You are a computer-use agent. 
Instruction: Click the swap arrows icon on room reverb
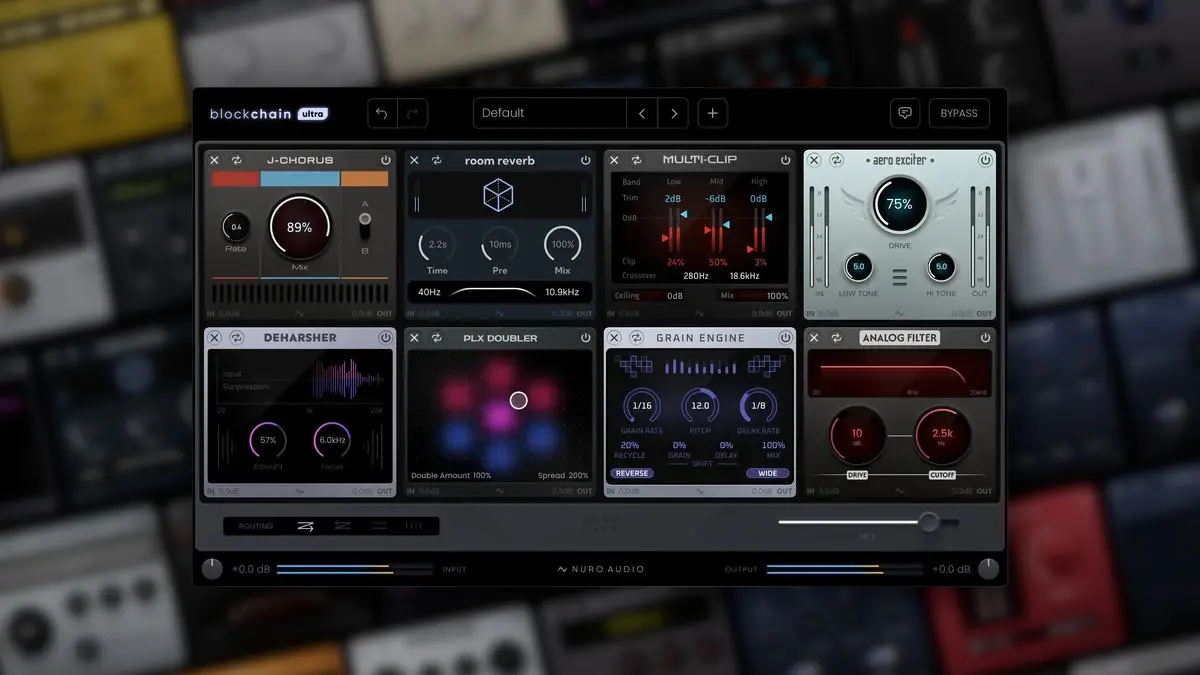pos(436,160)
